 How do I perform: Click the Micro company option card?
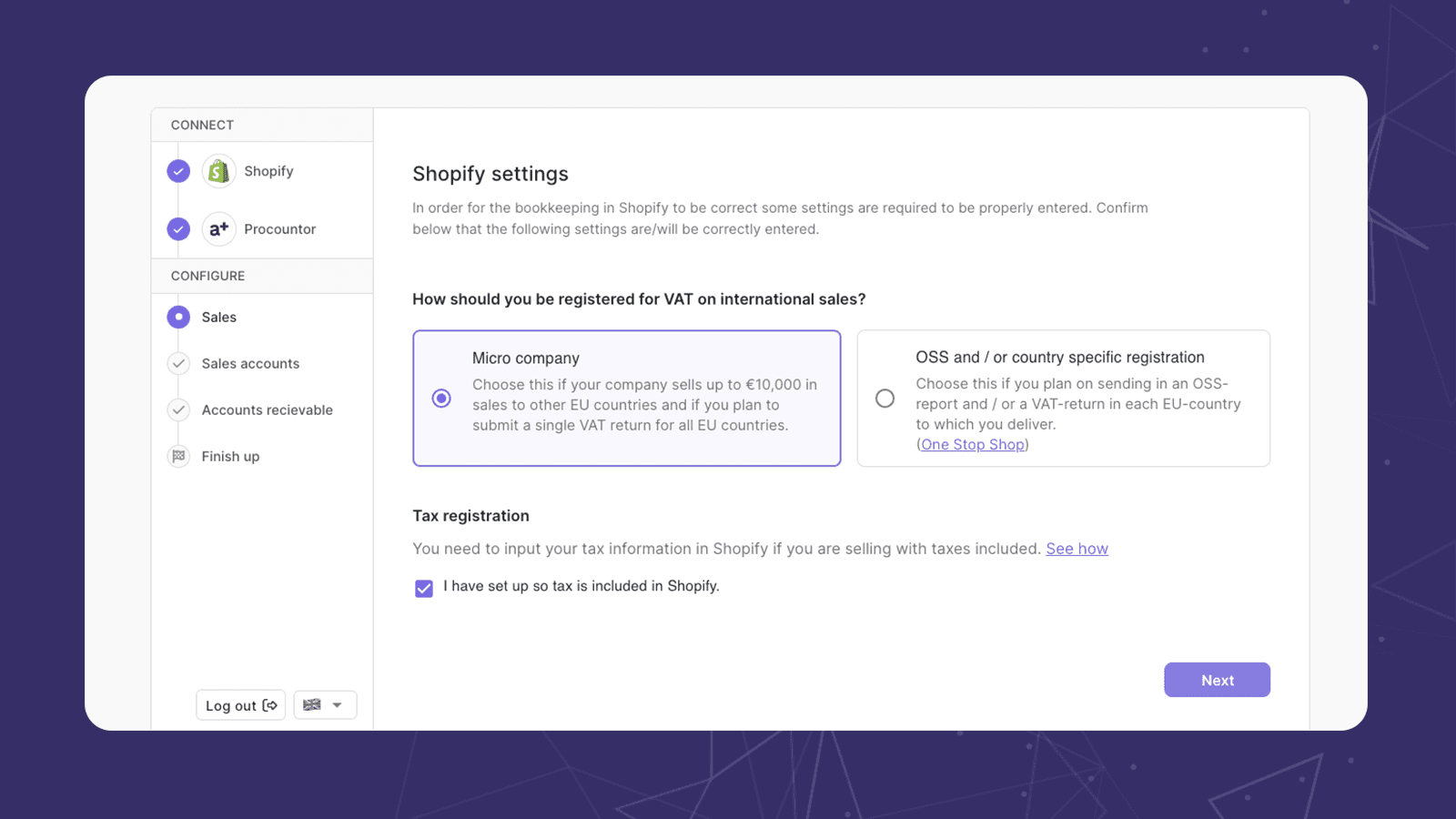click(626, 399)
